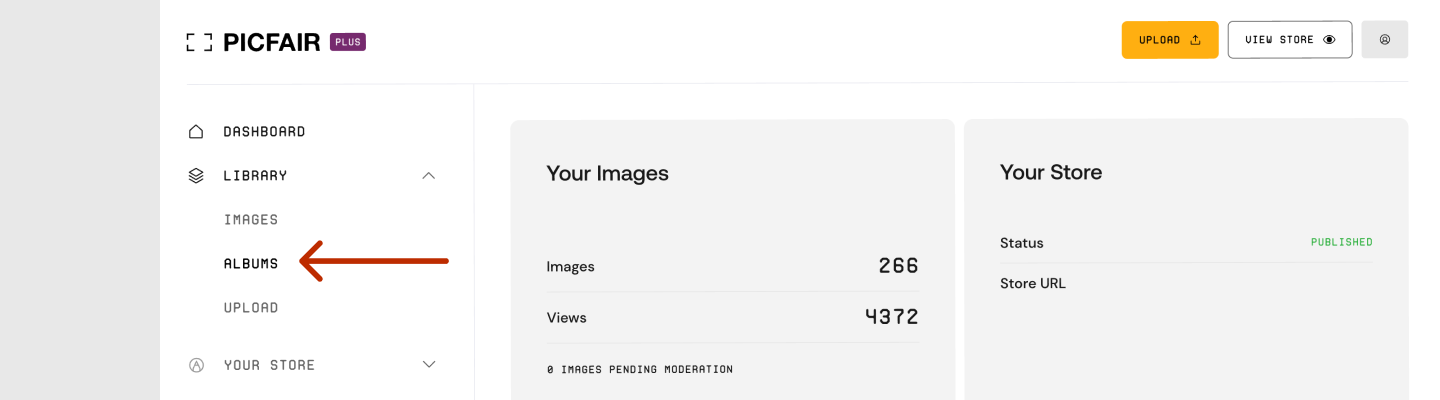1440x400 pixels.
Task: Click the Library layers icon
Action: click(196, 175)
